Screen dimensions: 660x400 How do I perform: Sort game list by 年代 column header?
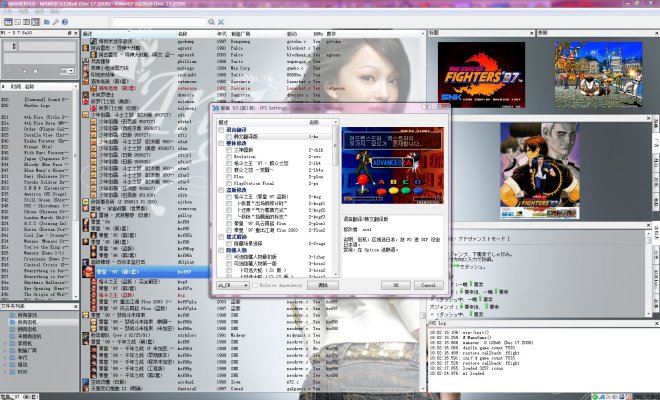click(222, 34)
